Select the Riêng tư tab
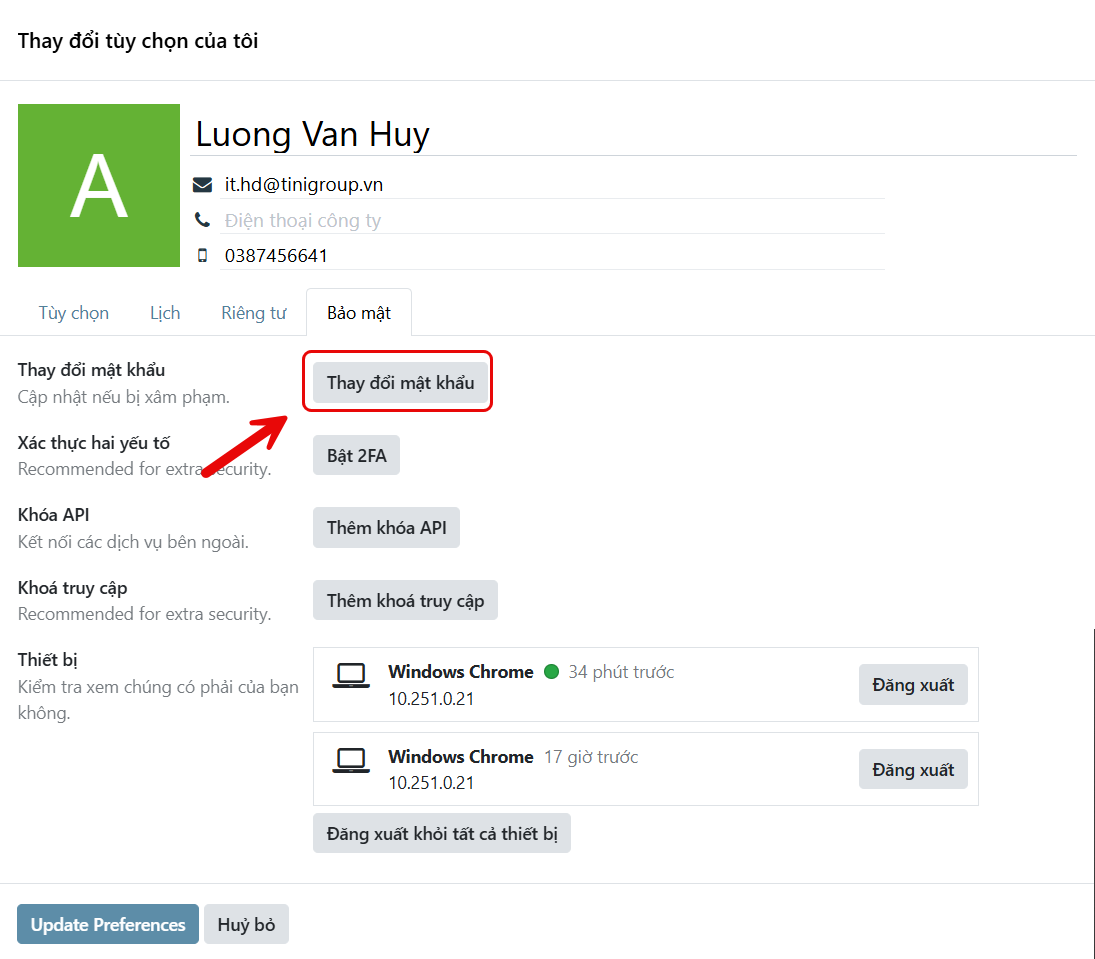This screenshot has height=959, width=1095. point(254,313)
